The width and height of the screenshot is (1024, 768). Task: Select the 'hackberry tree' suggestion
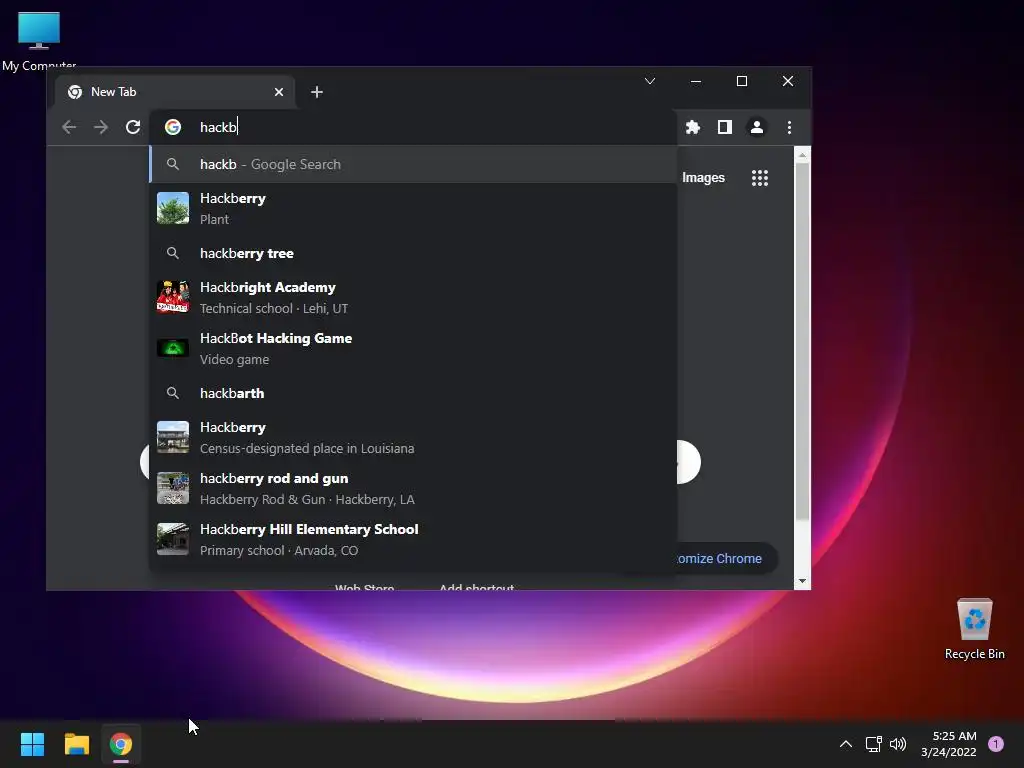pos(413,253)
